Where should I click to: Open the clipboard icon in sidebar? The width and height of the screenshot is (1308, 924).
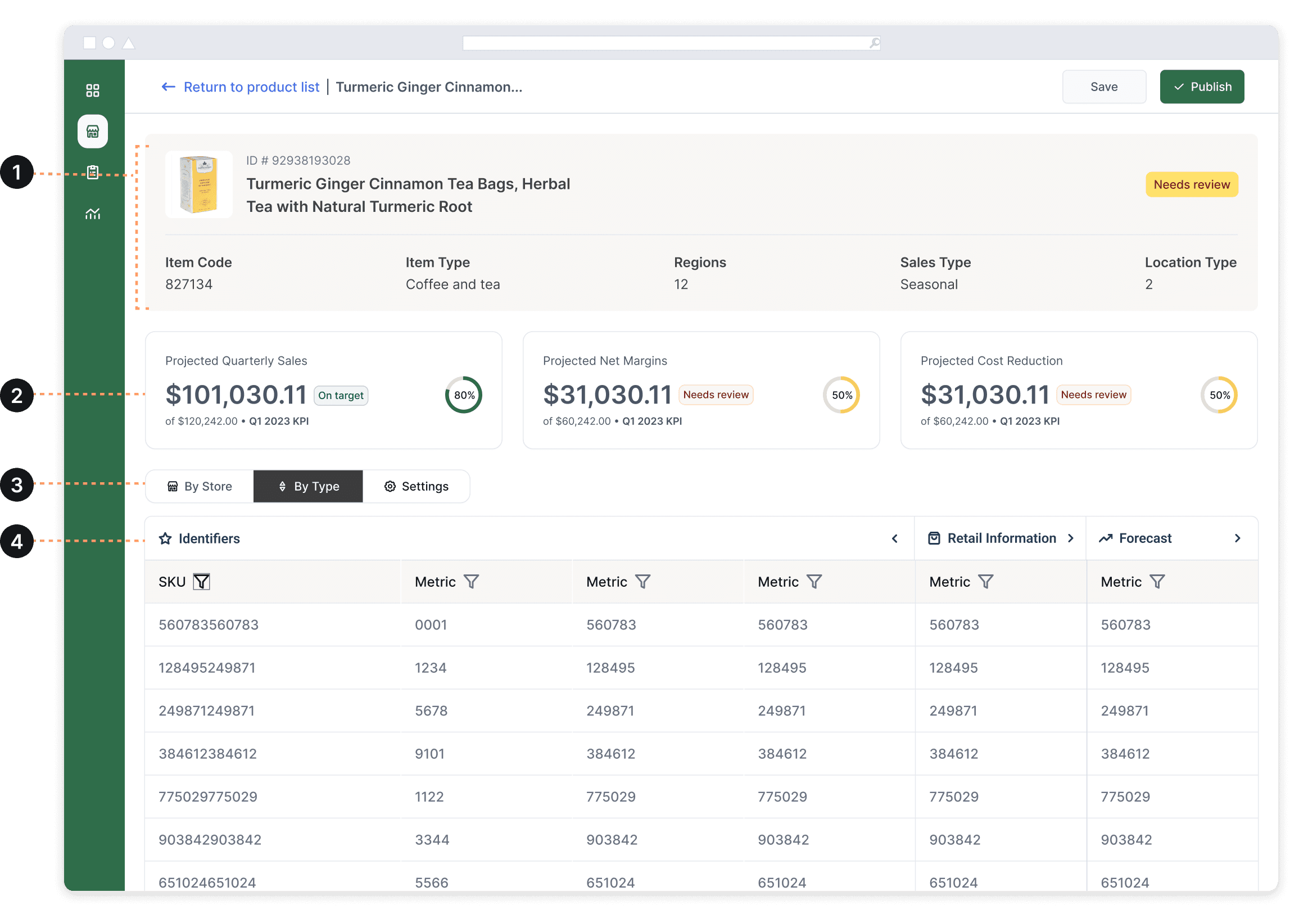(x=92, y=172)
